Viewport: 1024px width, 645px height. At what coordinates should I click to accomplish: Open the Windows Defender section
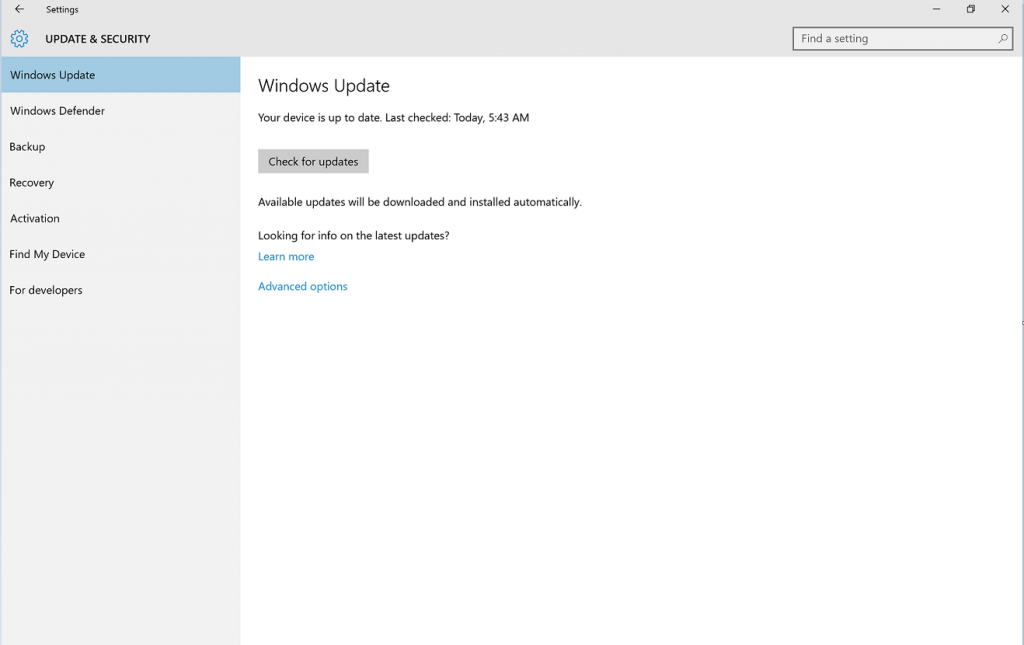coord(57,111)
